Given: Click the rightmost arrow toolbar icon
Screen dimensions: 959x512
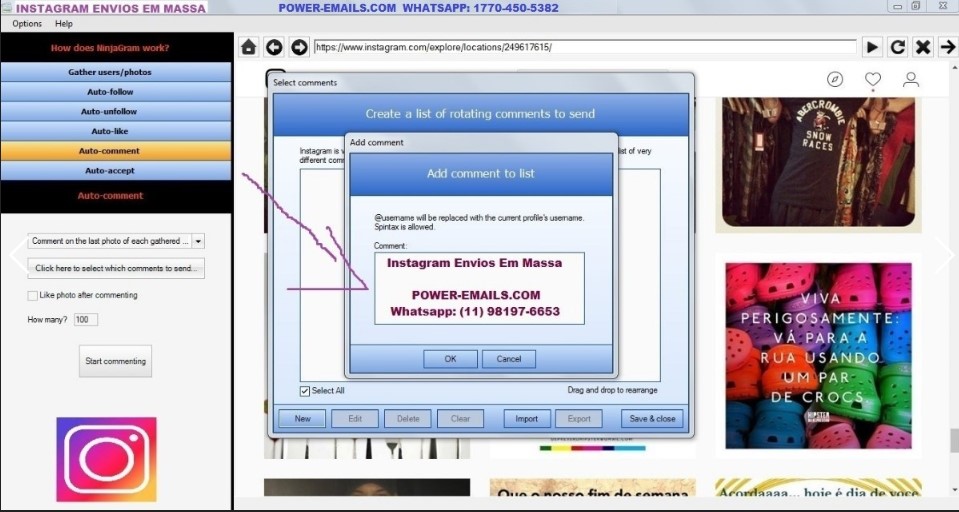Looking at the screenshot, I should coord(947,47).
